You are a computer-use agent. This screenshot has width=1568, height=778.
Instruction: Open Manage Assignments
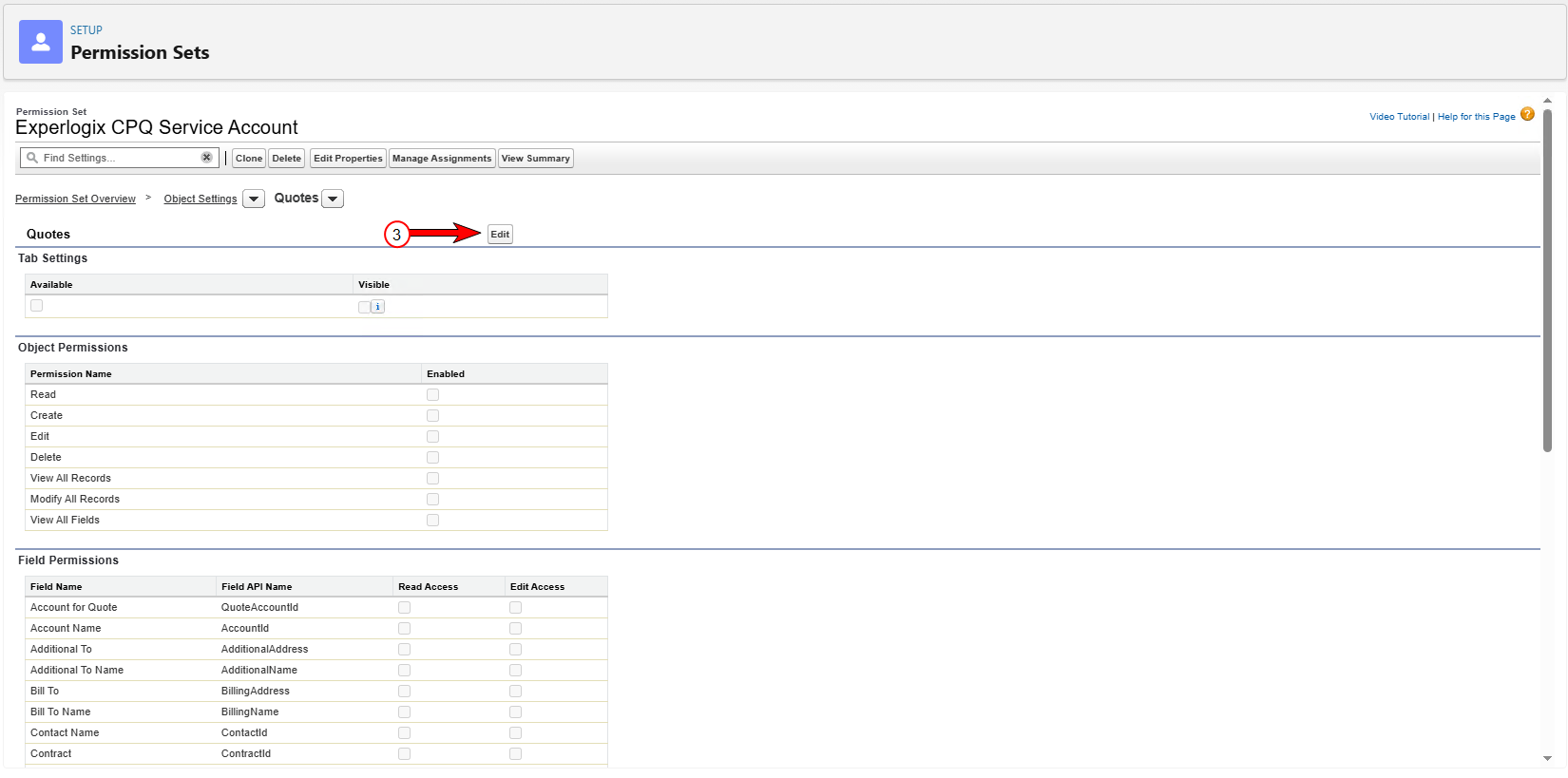[x=442, y=159]
